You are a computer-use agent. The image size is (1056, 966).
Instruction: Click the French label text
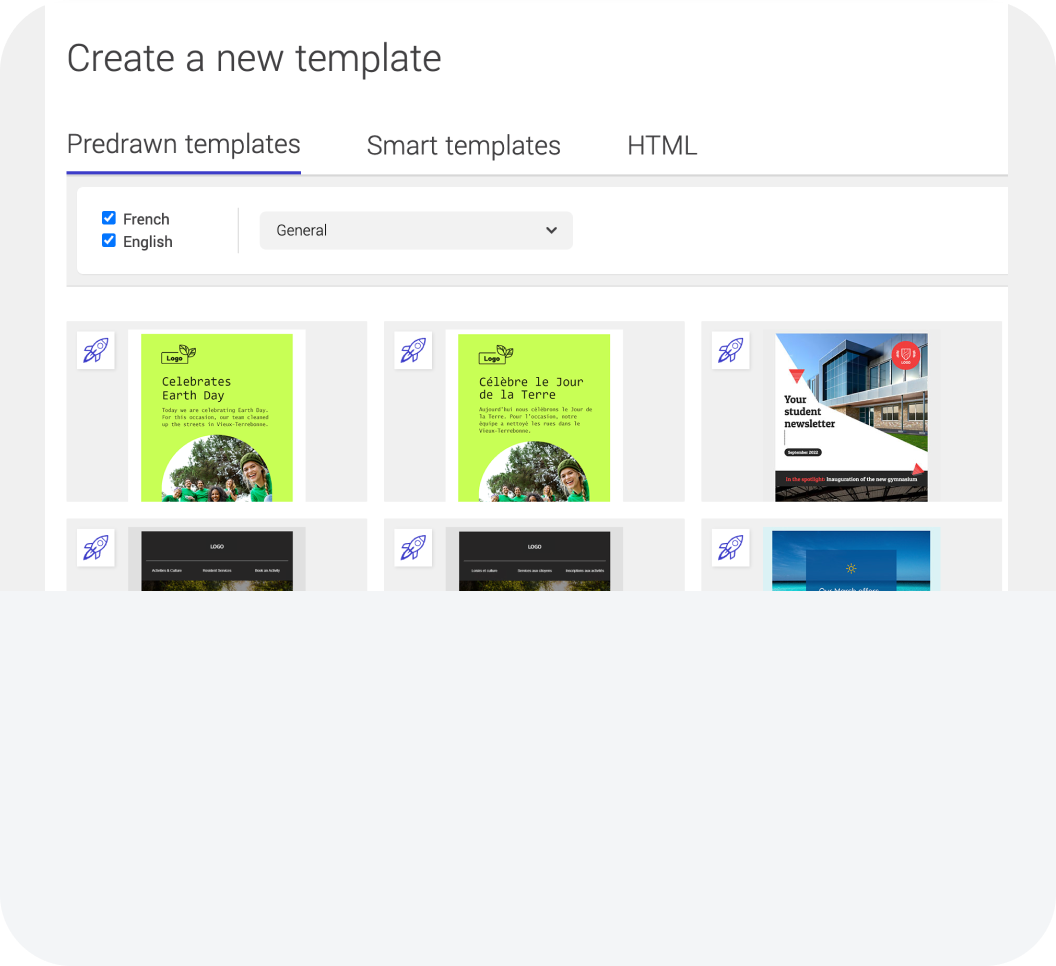pos(146,219)
